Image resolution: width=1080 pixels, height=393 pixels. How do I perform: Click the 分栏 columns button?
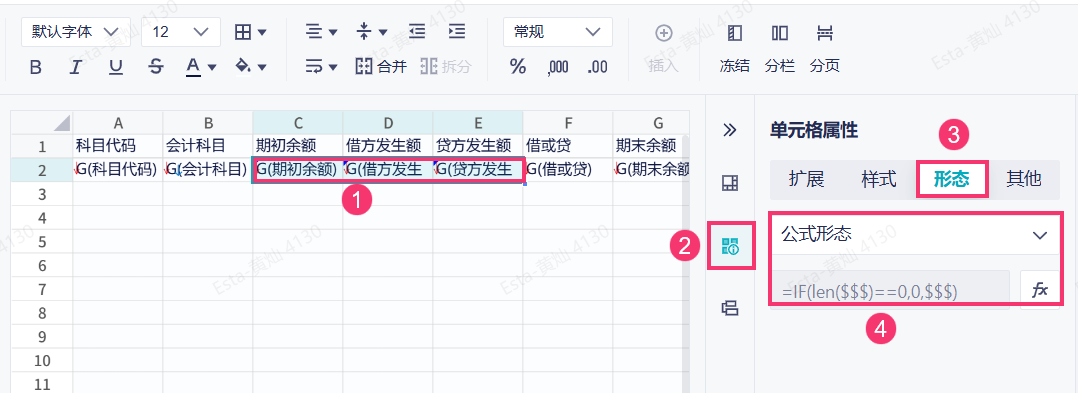pos(780,49)
